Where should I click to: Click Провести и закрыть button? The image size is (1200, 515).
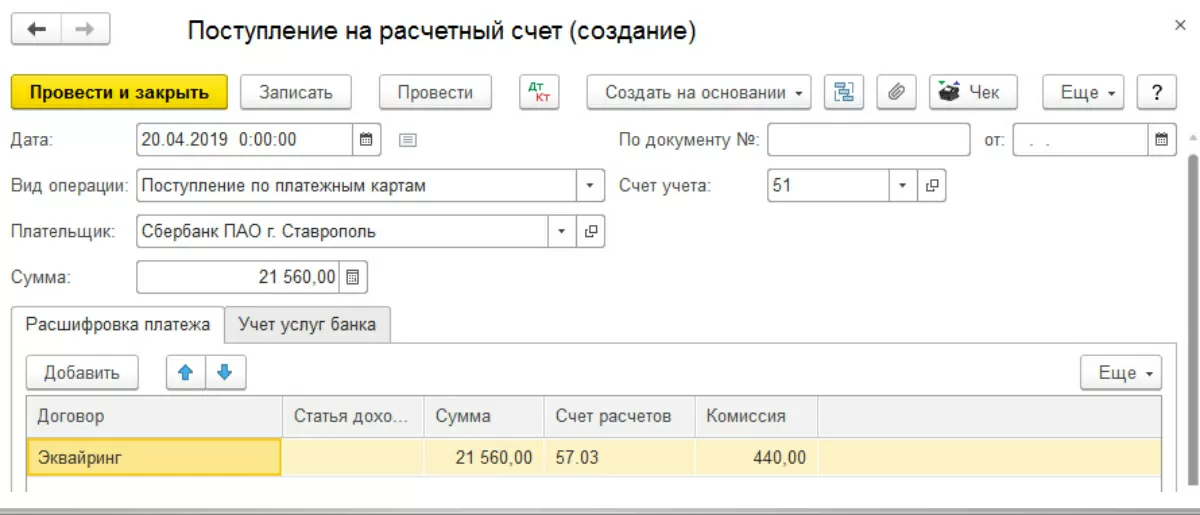coord(119,93)
